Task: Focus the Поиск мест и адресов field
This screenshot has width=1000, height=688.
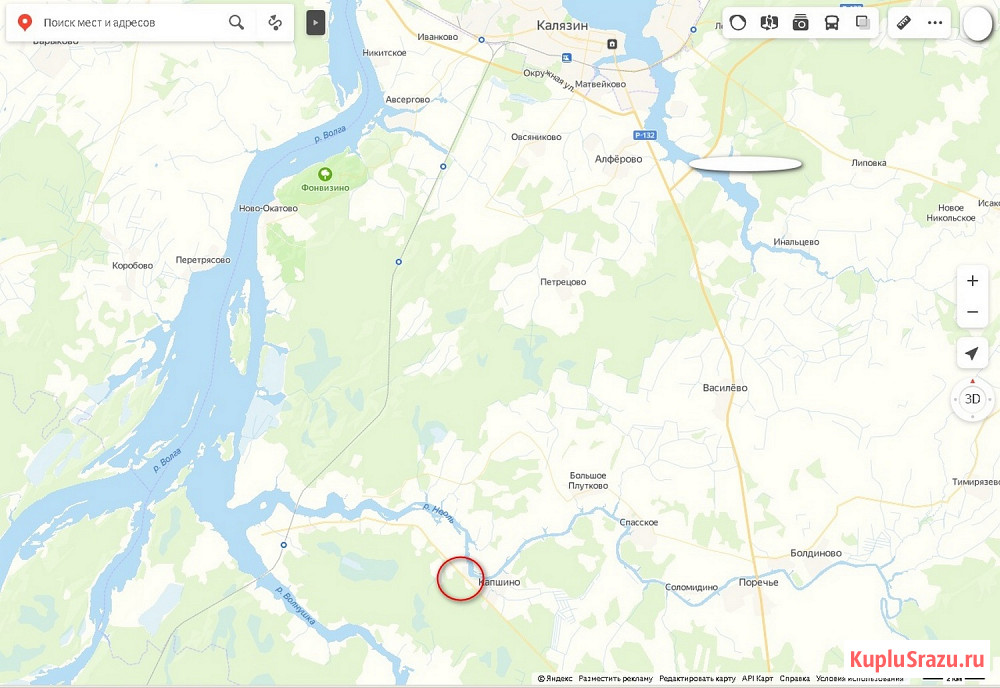Action: coord(131,22)
